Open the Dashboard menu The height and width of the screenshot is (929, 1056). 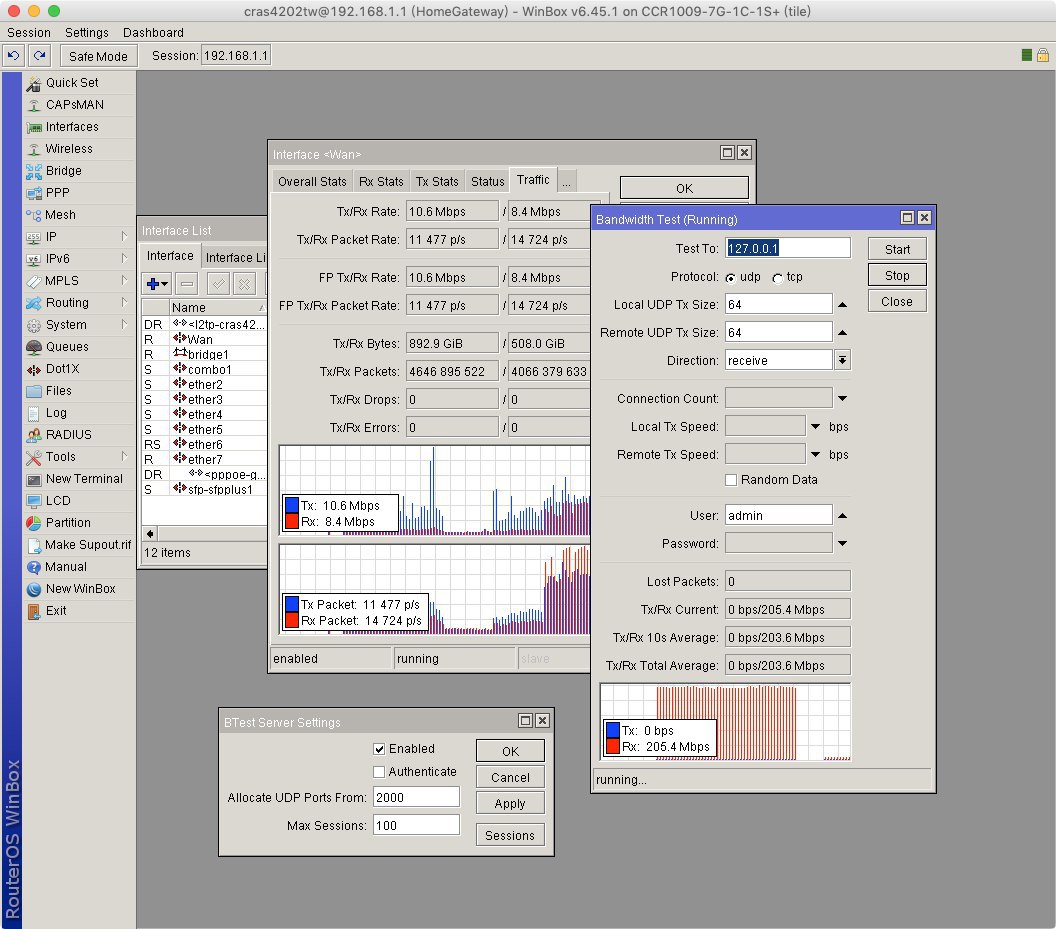154,32
